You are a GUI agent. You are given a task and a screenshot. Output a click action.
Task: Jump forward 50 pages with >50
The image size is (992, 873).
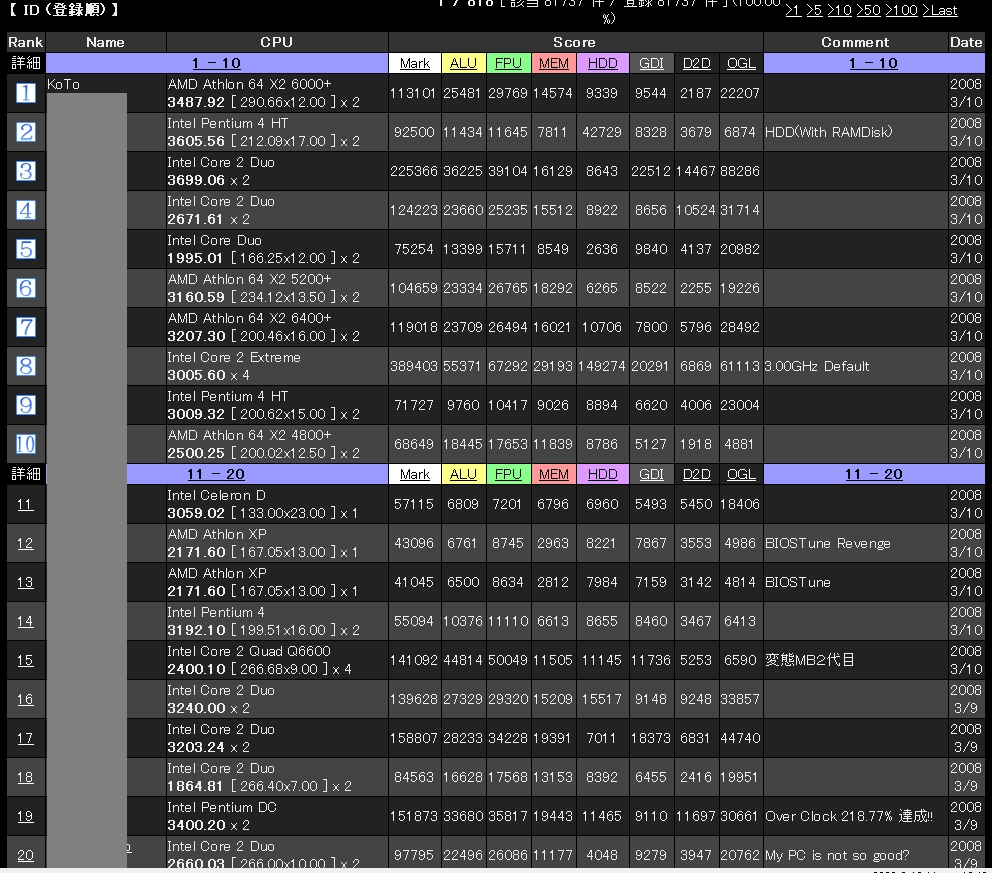click(x=868, y=10)
